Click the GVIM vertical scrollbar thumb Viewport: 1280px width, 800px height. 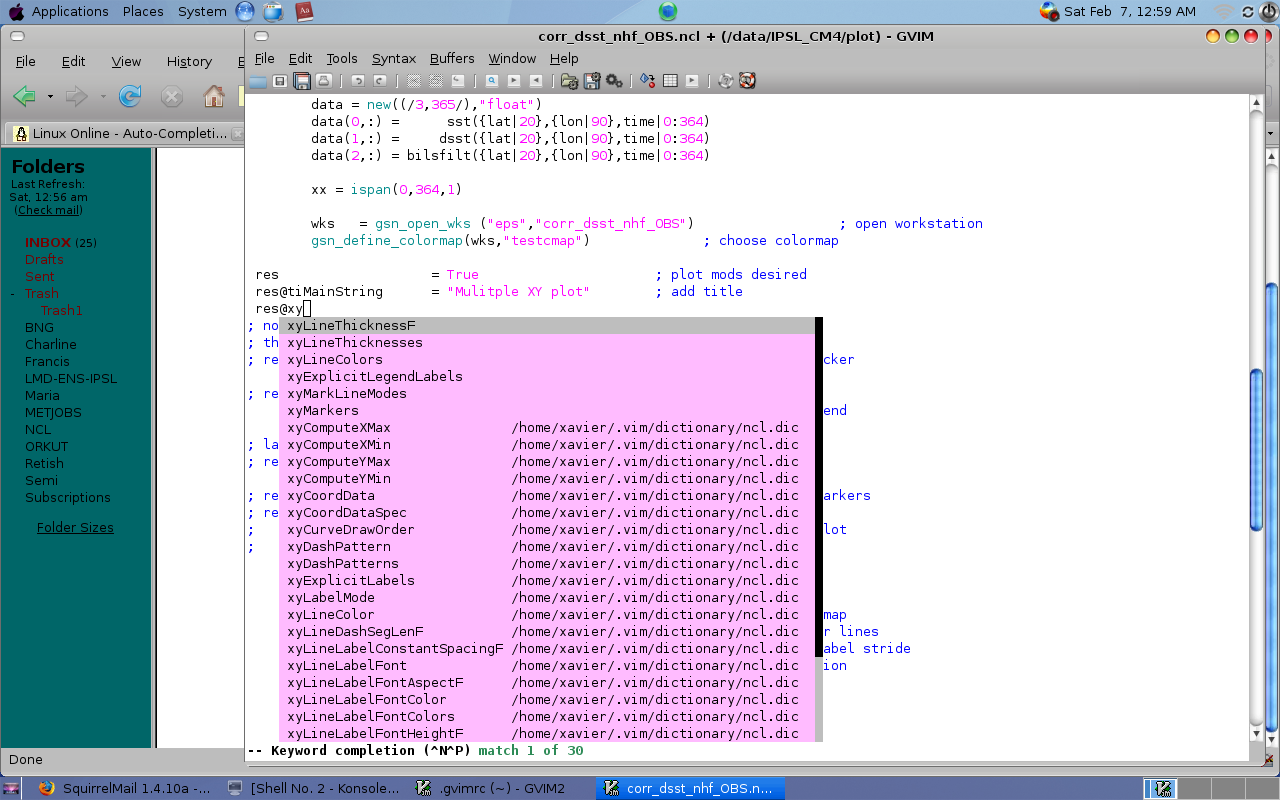pos(1257,450)
